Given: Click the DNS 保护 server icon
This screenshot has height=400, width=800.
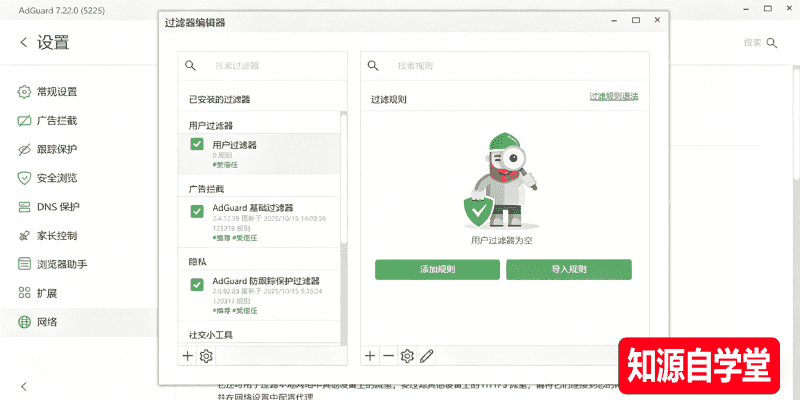Looking at the screenshot, I should pyautogui.click(x=24, y=207).
